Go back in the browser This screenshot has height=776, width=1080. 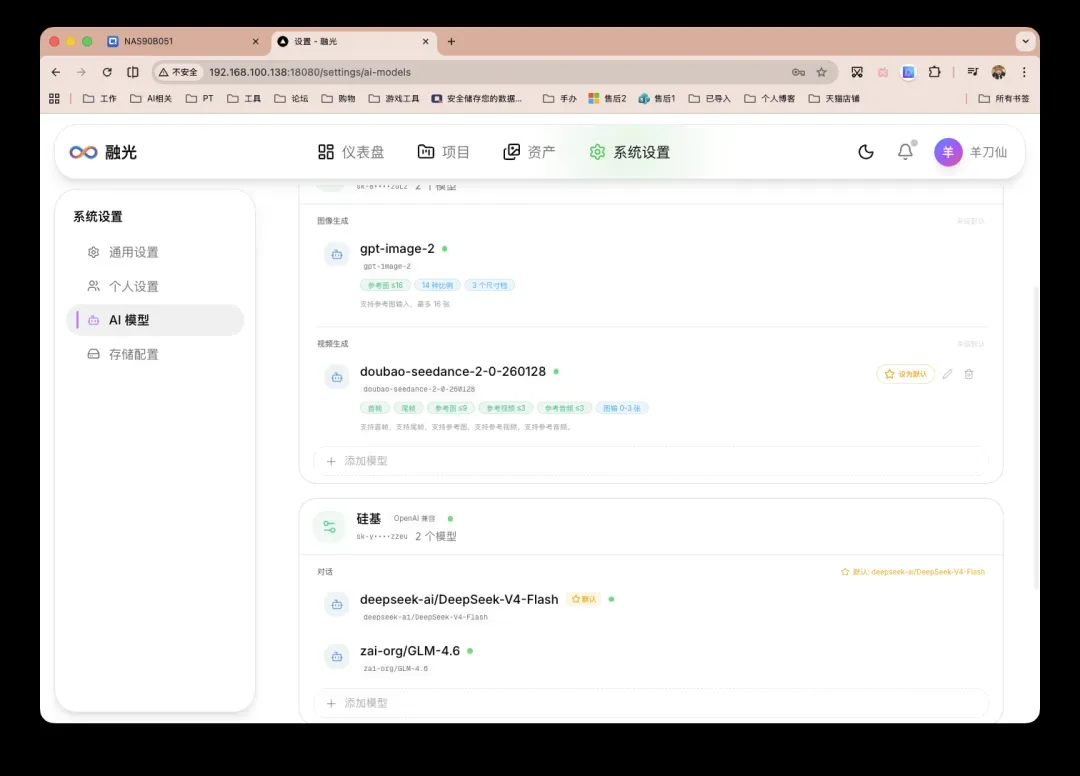point(56,72)
